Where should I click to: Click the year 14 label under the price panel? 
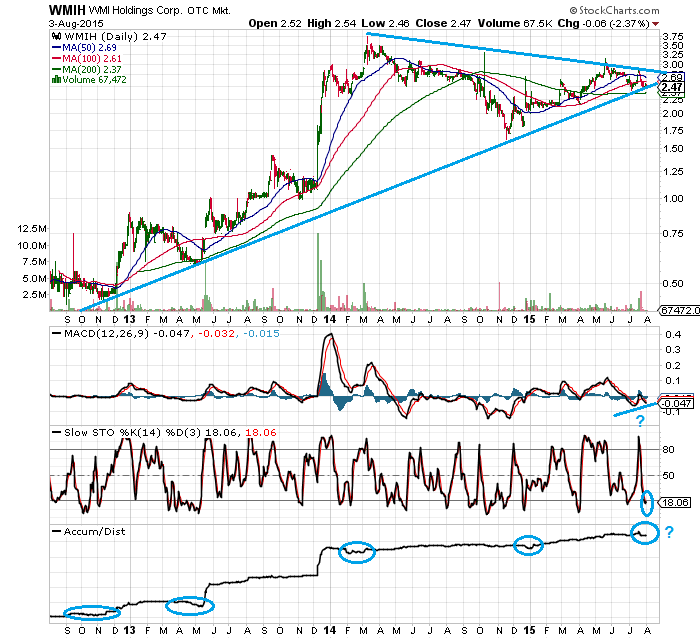[329, 319]
